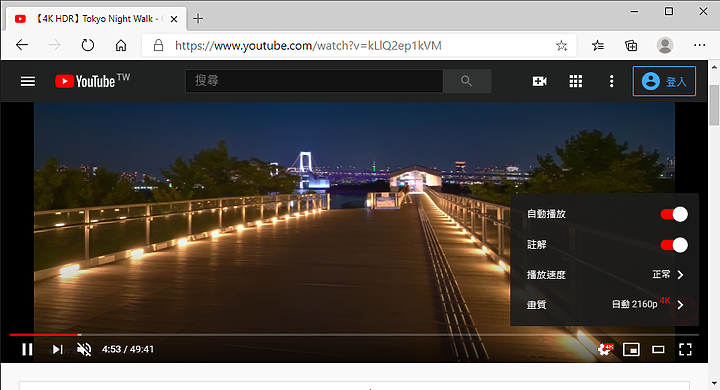The height and width of the screenshot is (390, 720).
Task: Click the scrollbar down arrow
Action: pos(714,383)
